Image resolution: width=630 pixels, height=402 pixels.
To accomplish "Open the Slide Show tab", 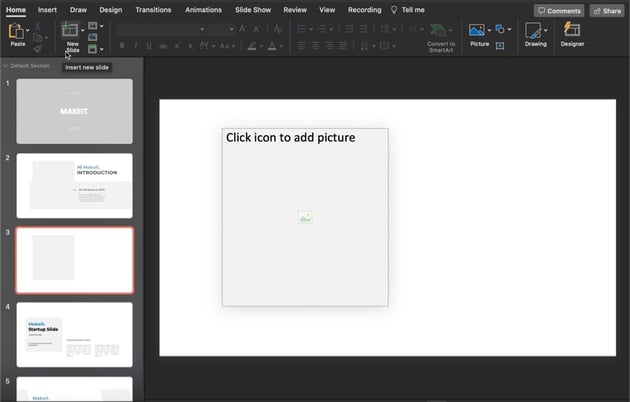I will click(252, 10).
